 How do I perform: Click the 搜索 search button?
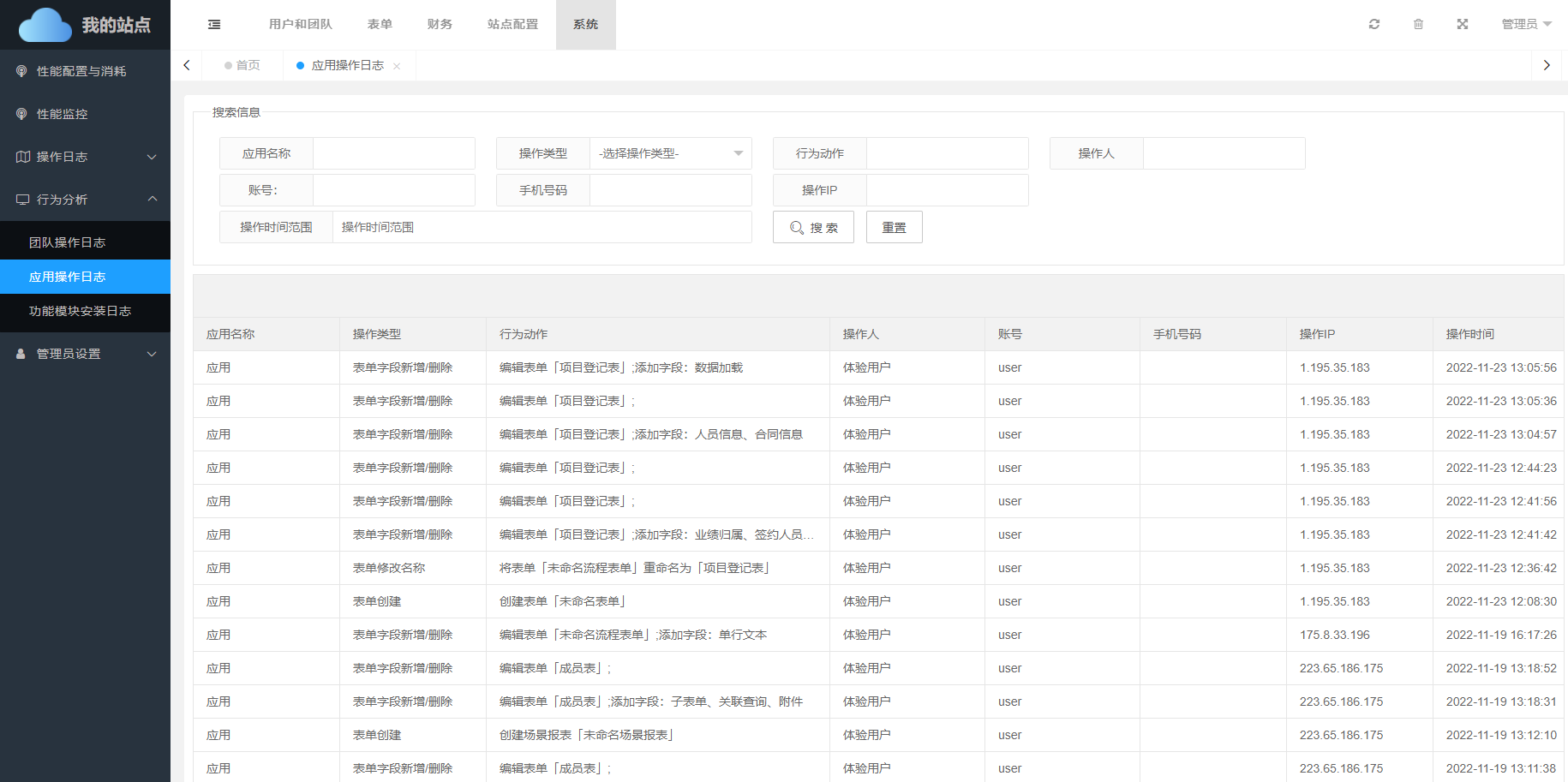pos(813,228)
